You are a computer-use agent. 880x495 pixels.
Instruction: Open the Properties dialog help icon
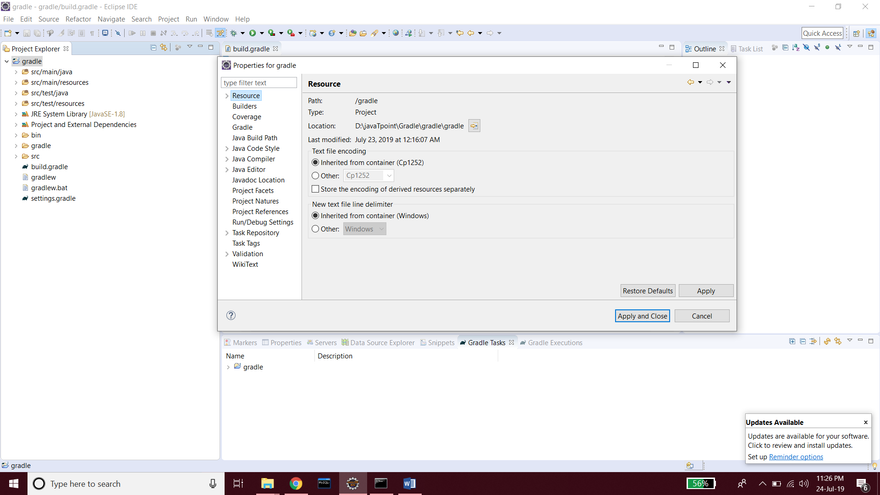(231, 315)
